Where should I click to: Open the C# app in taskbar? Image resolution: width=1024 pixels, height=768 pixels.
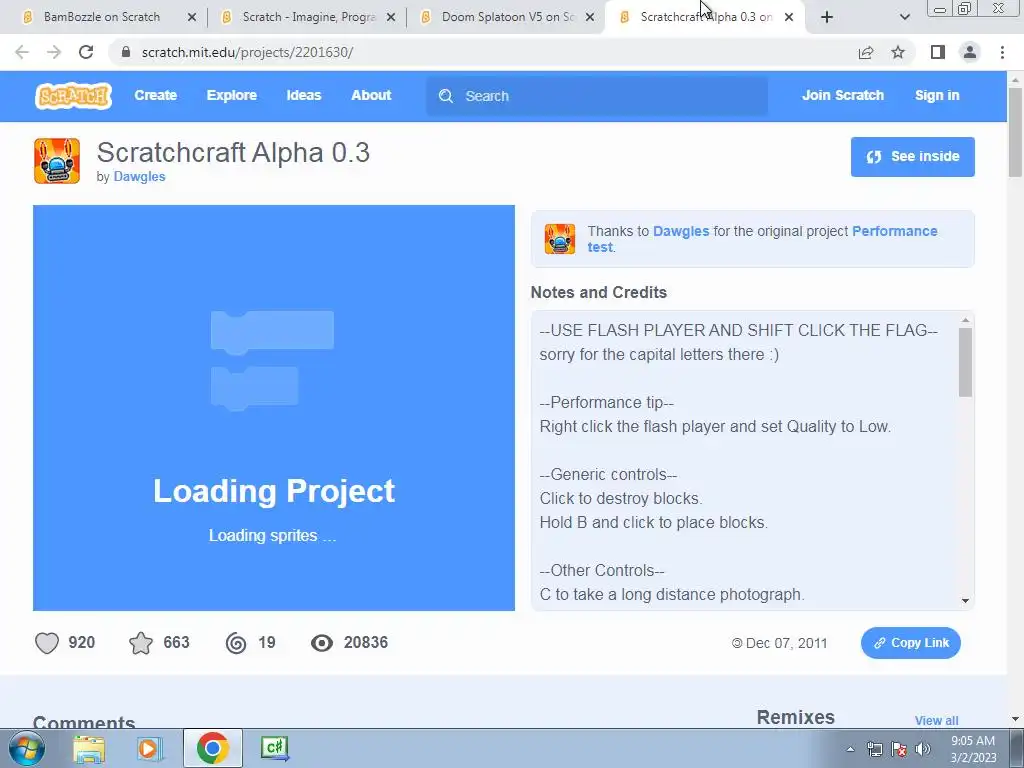click(x=274, y=747)
